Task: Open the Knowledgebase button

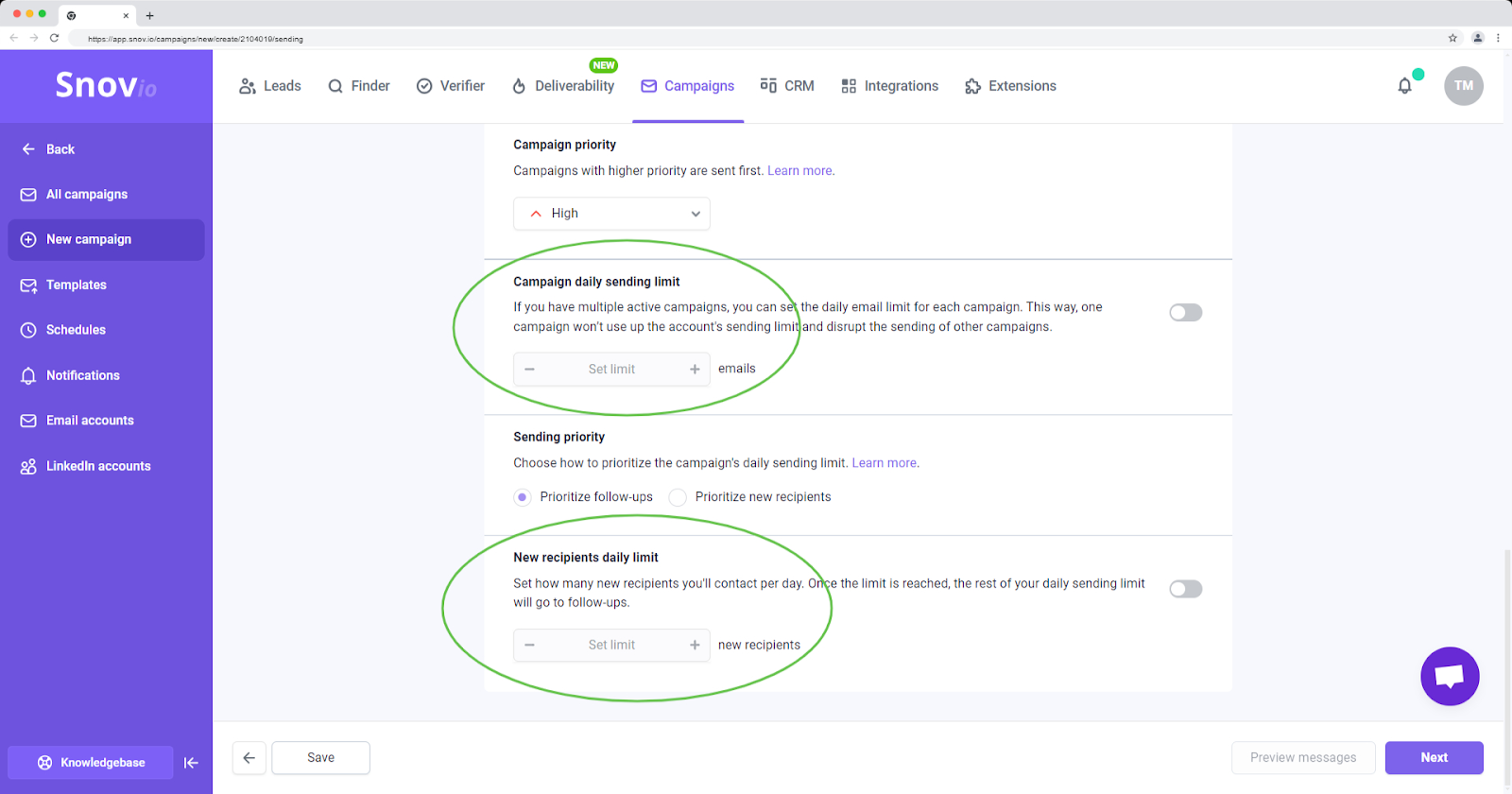Action: click(91, 763)
